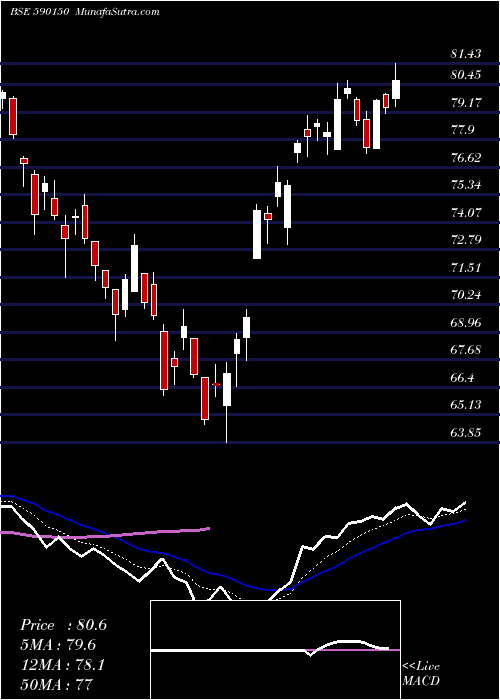500x700 pixels.
Task: Select the 76.62 price axis label
Action: coord(466,158)
